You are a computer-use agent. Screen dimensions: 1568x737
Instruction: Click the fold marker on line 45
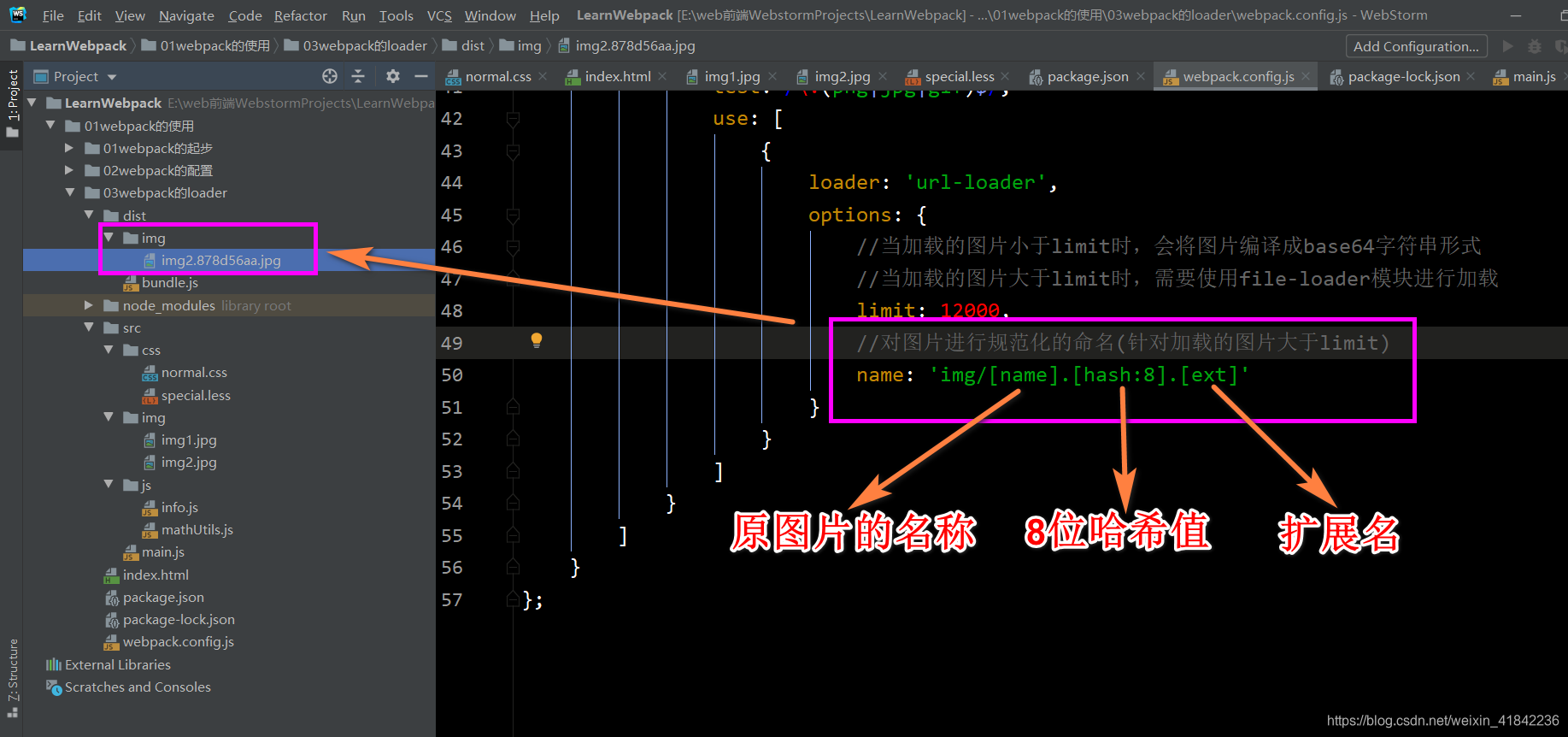513,215
